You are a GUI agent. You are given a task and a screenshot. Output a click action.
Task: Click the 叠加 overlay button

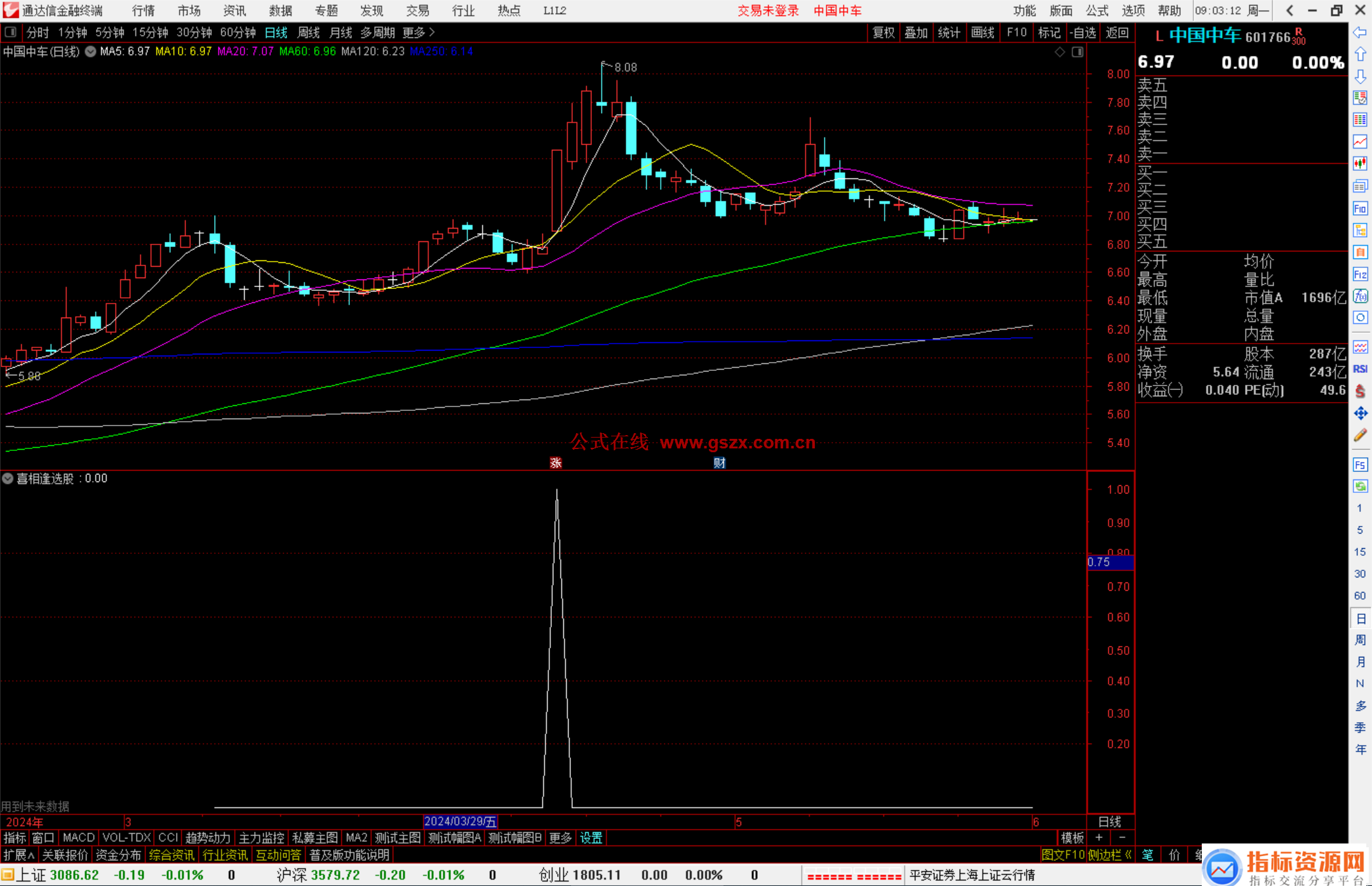[916, 32]
